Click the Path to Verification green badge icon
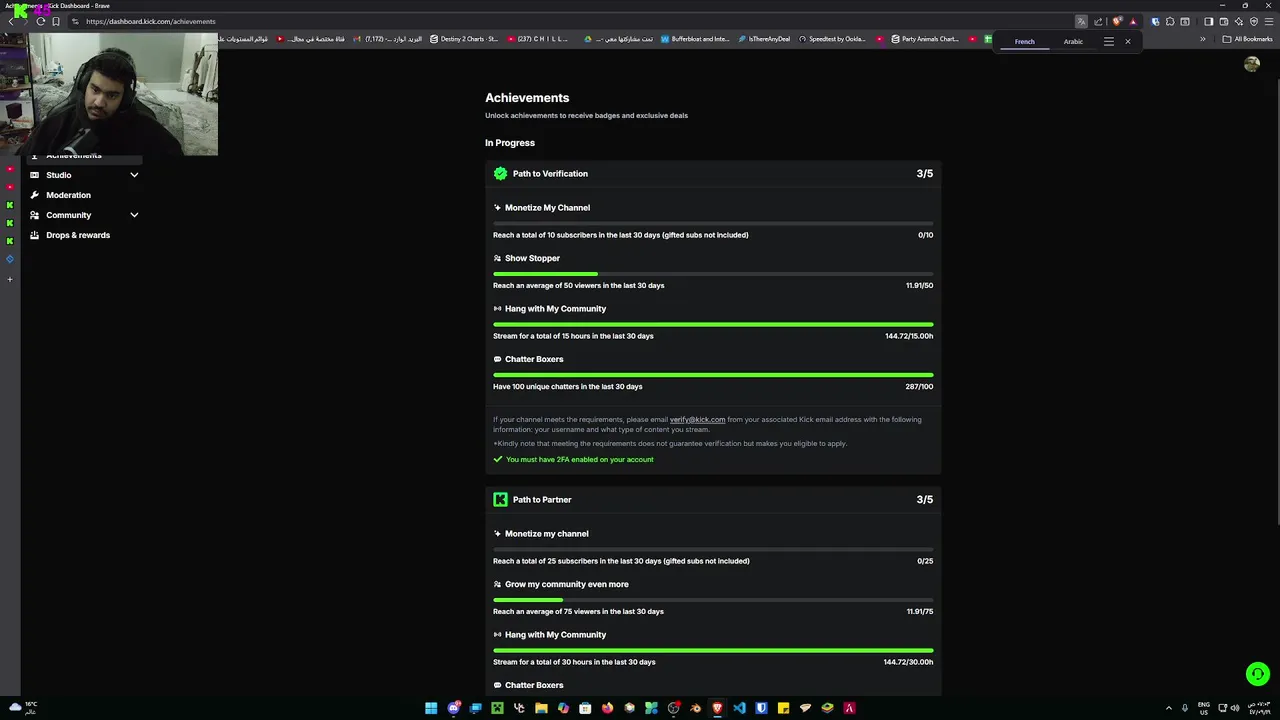 [500, 173]
